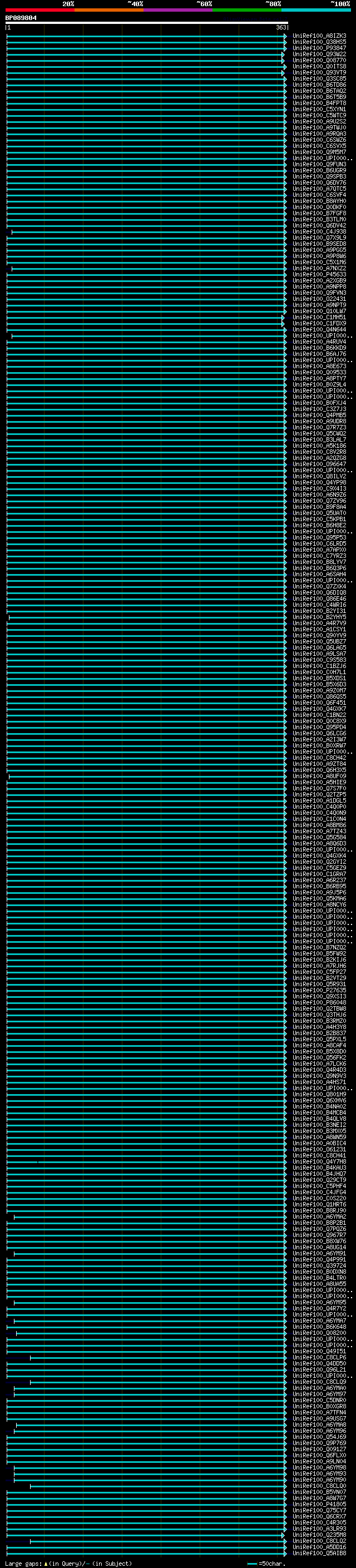Click the yellow large-gaps triangle legend icon
Image resolution: width=356 pixels, height=1568 pixels.
tap(46, 1563)
